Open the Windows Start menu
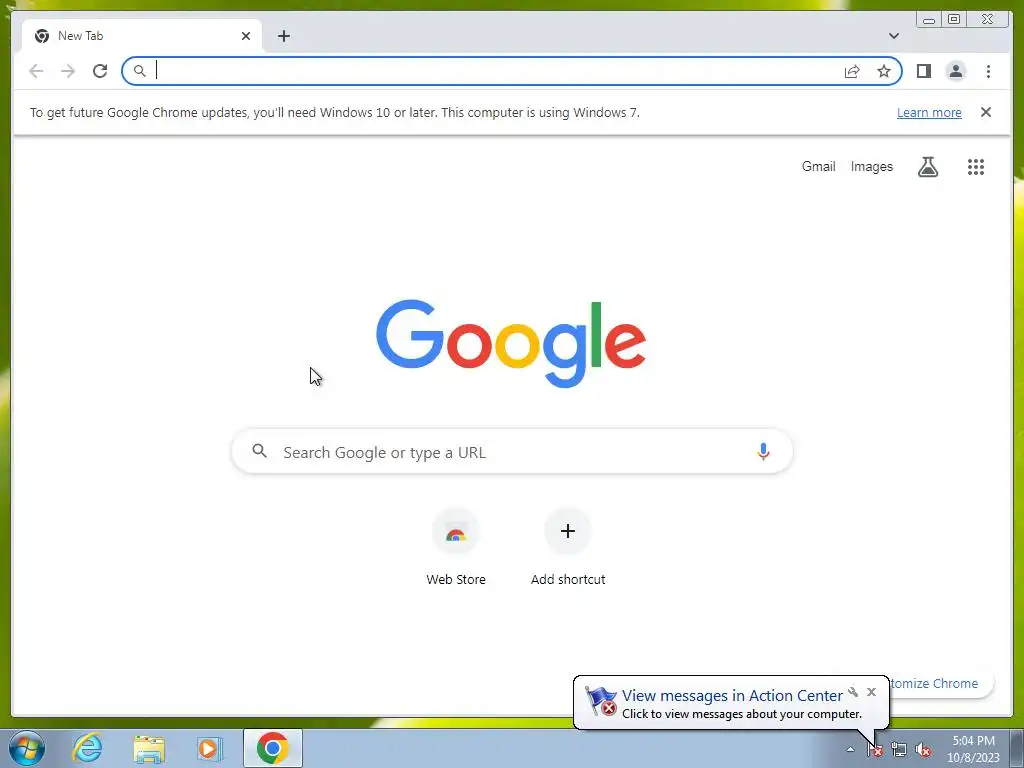This screenshot has height=768, width=1024. coord(27,748)
